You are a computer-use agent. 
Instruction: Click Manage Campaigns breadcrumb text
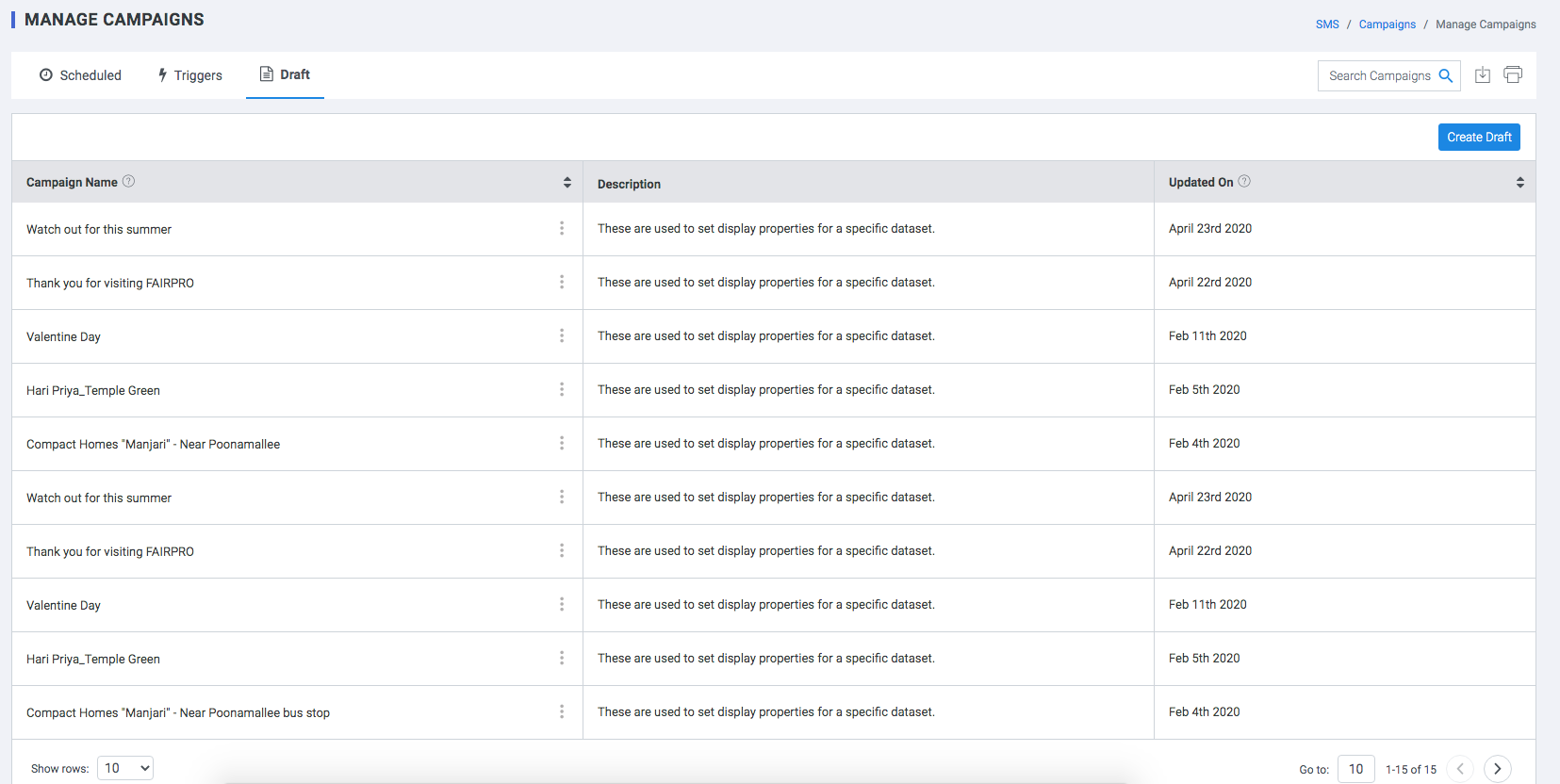[x=1486, y=24]
